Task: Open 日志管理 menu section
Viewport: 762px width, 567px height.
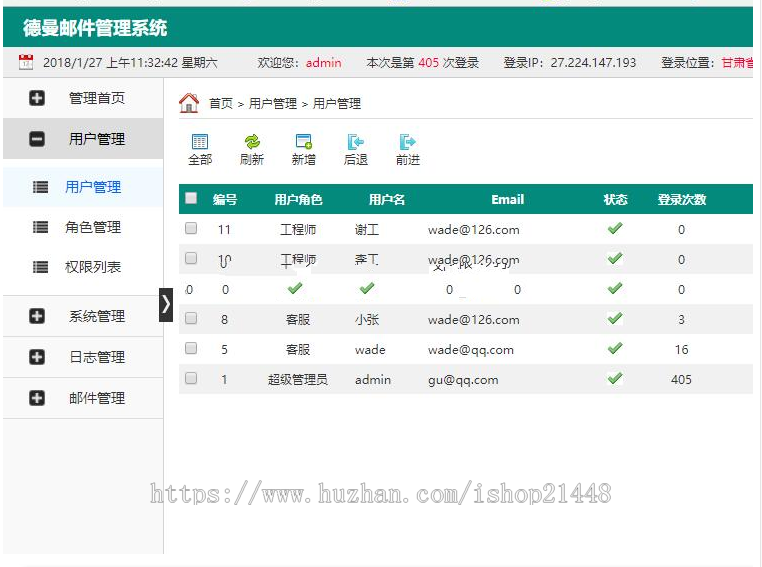Action: (x=83, y=357)
